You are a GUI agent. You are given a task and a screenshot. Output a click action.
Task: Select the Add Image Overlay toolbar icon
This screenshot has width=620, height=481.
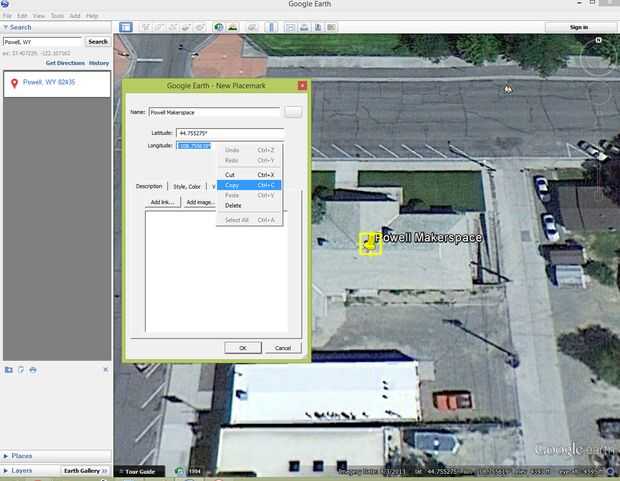(186, 27)
